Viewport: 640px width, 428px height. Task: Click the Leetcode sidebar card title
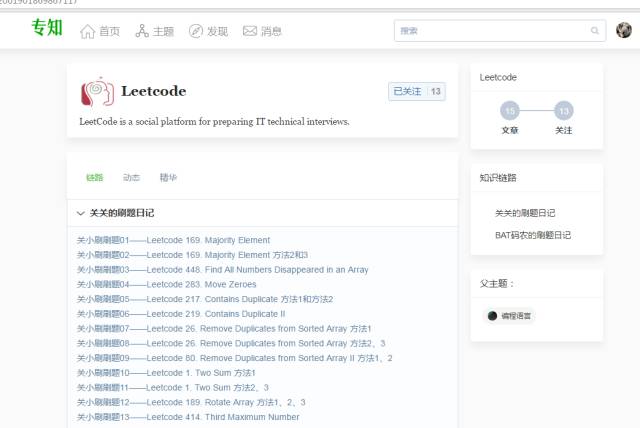point(498,77)
